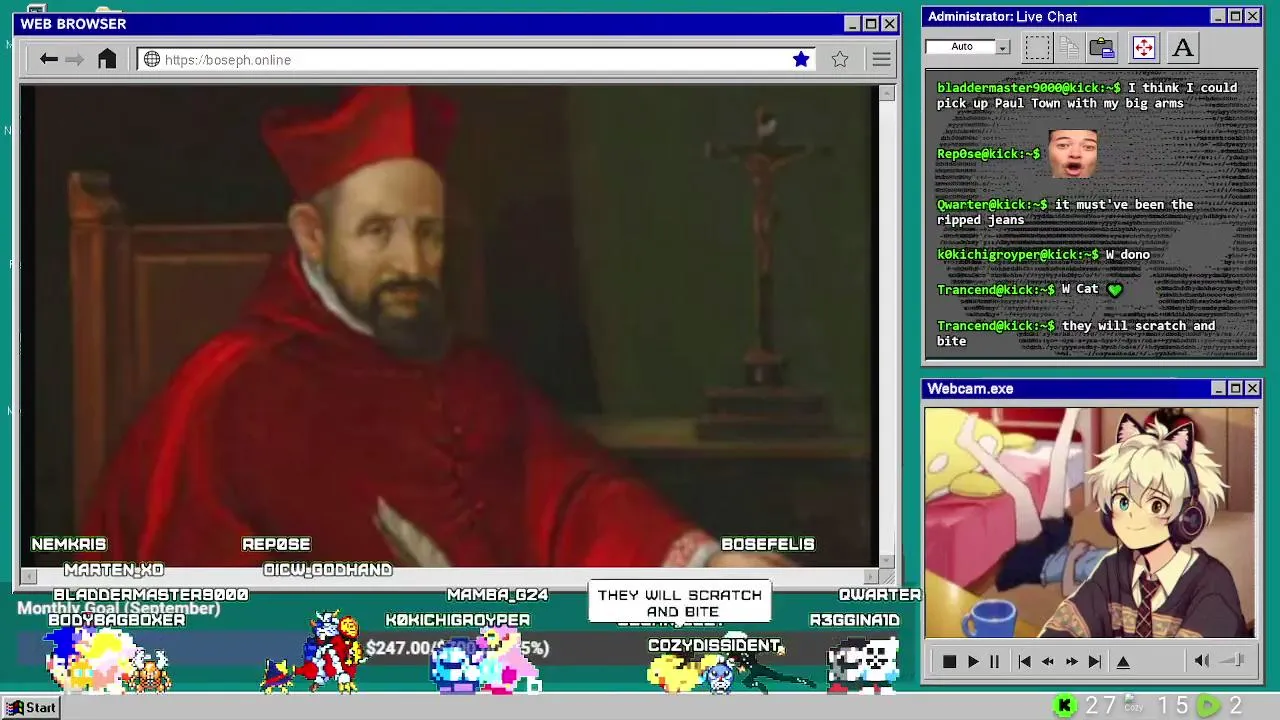Click the forward arrow in web browser
The width and height of the screenshot is (1280, 720).
pos(75,60)
